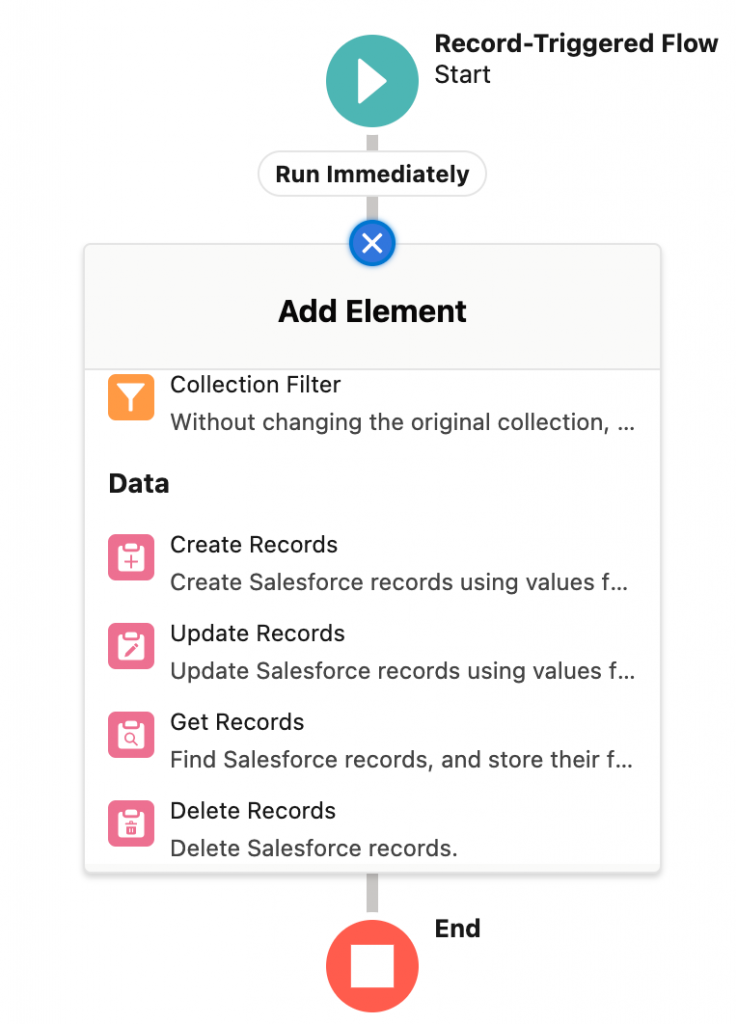Click the Update Records pencil icon
737x1024 pixels.
click(x=129, y=646)
